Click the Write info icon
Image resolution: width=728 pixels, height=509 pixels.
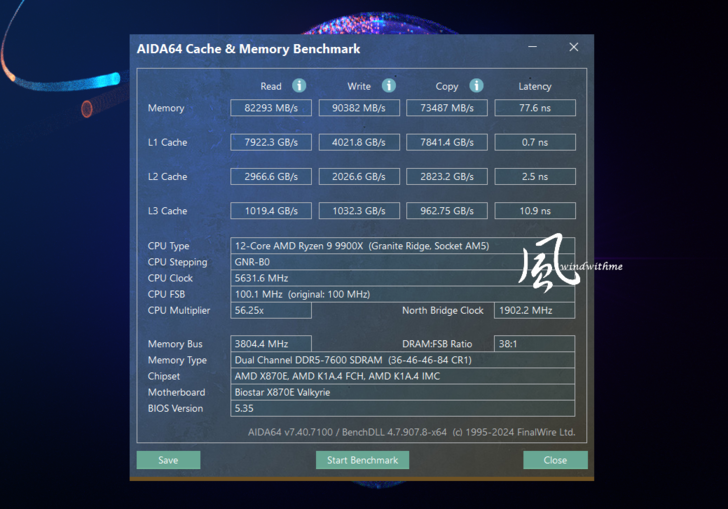click(389, 85)
